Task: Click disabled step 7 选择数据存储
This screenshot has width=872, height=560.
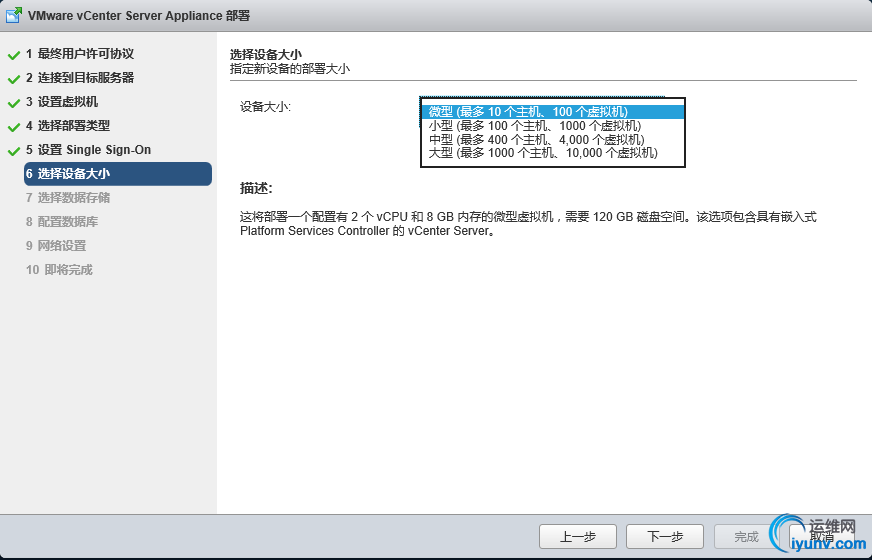Action: coord(68,197)
